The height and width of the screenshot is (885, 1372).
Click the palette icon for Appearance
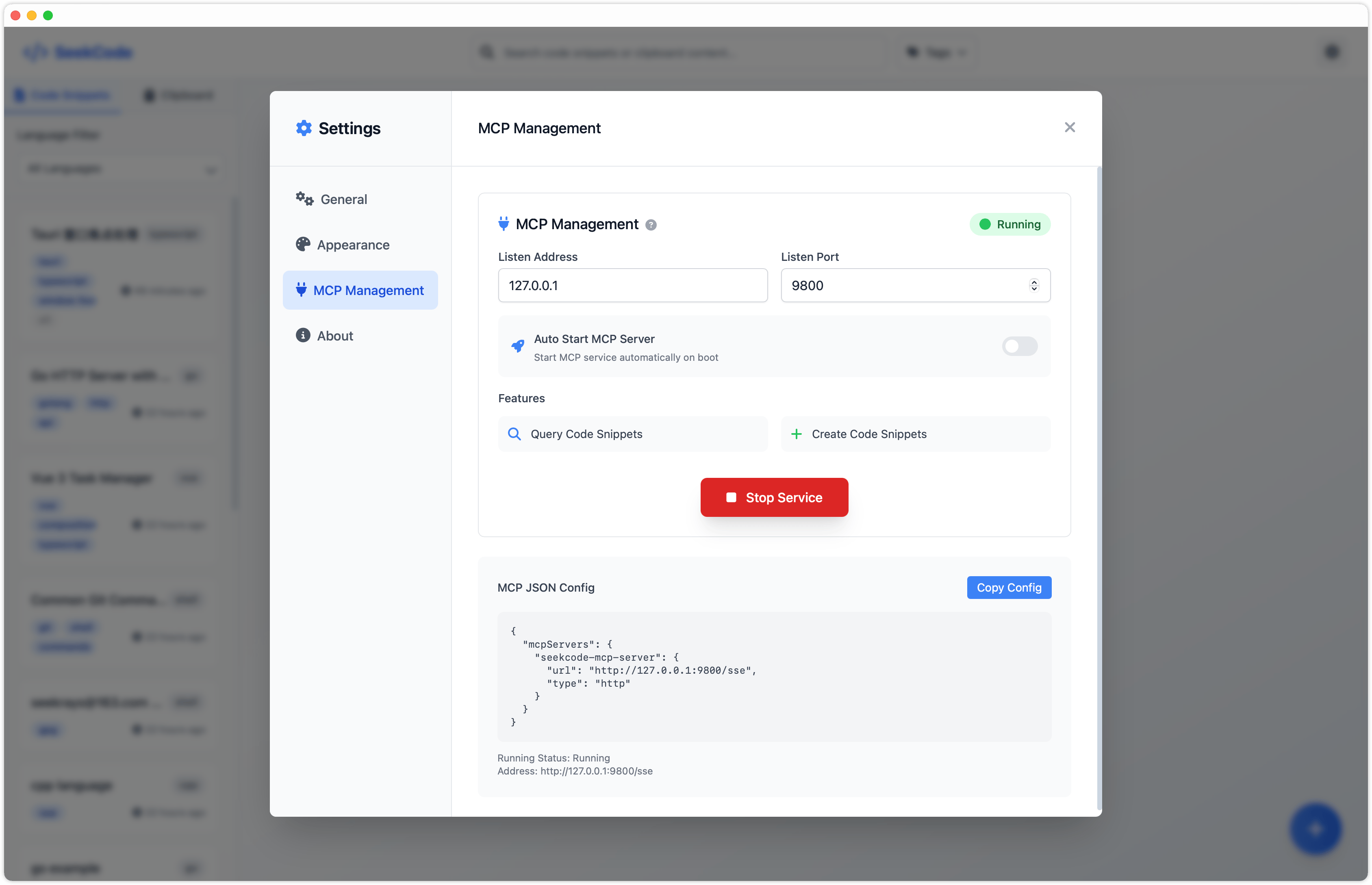[x=303, y=245]
